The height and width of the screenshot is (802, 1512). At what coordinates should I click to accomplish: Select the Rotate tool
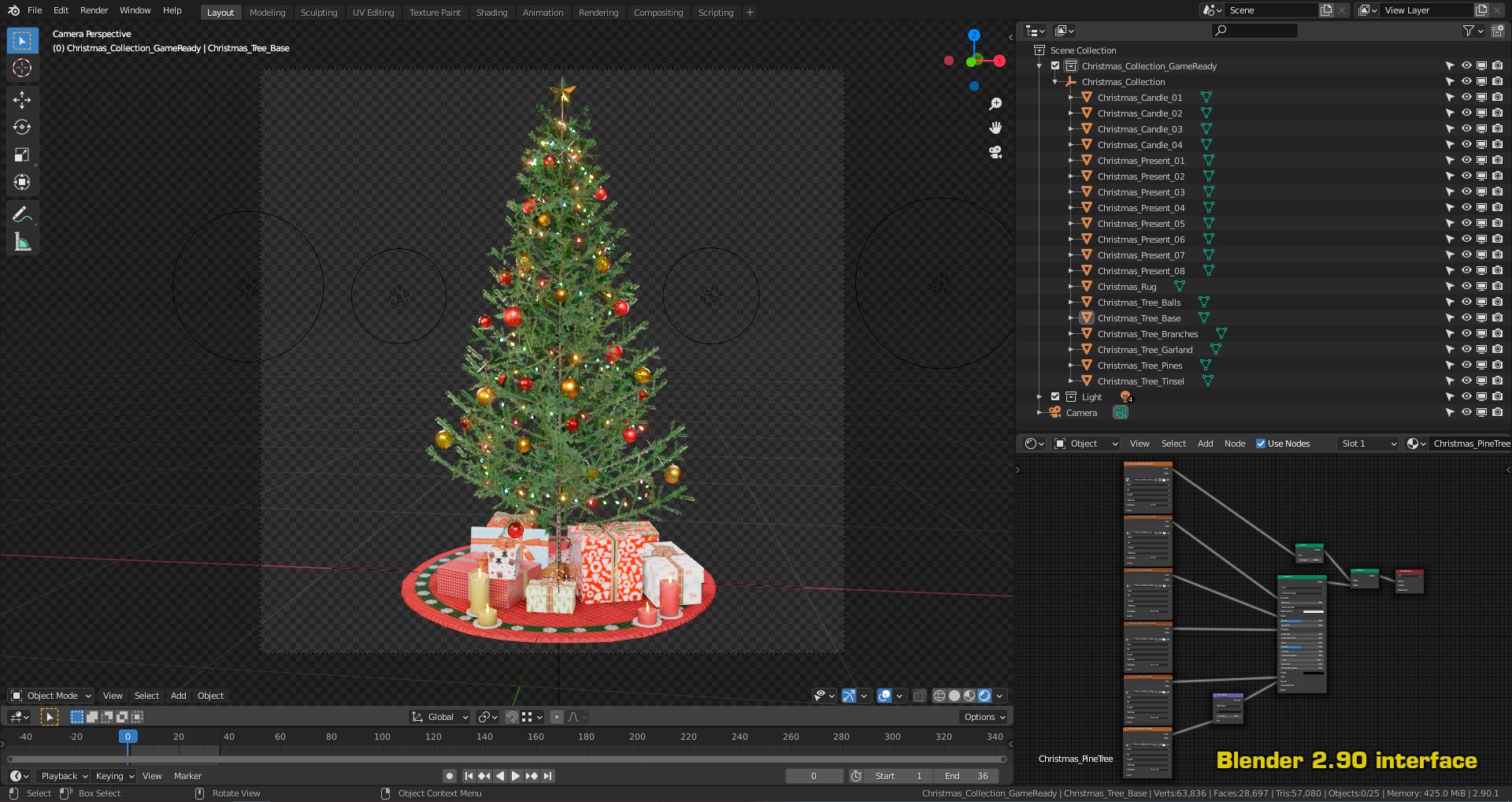tap(22, 127)
